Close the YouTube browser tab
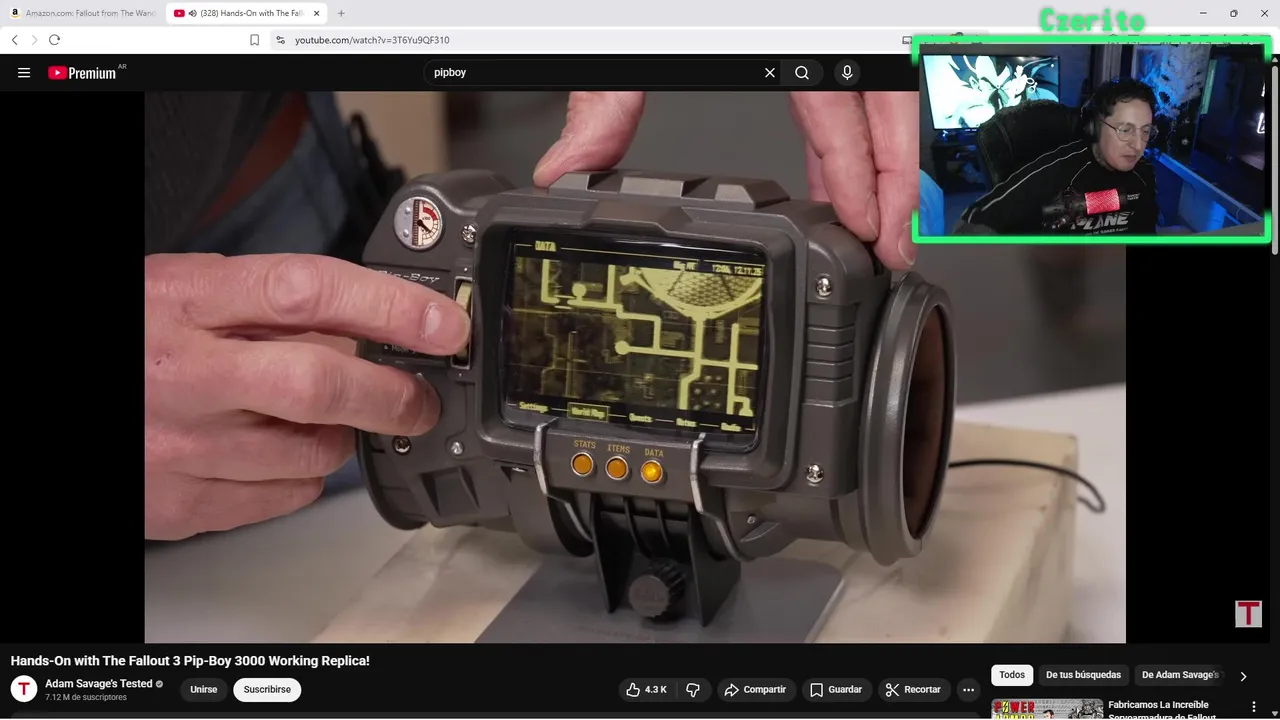 coord(316,13)
